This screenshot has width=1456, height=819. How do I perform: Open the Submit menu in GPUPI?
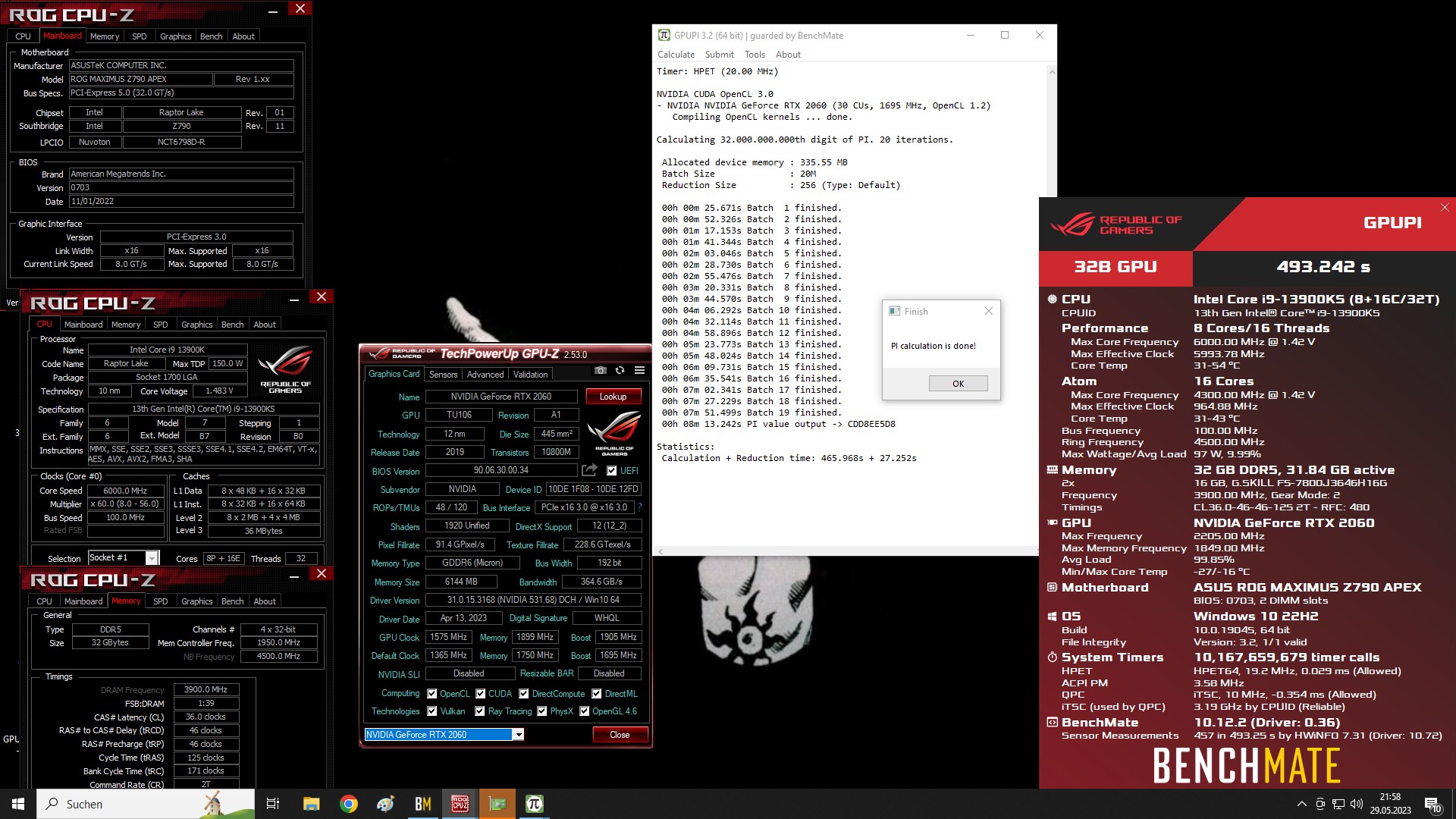tap(719, 55)
